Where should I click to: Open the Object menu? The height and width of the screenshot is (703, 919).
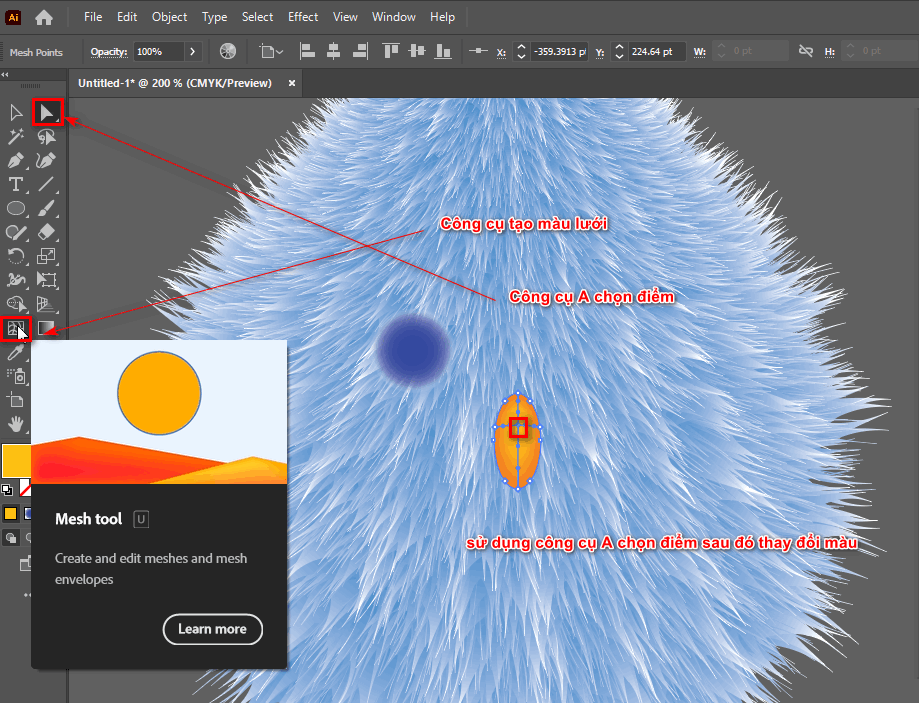169,17
